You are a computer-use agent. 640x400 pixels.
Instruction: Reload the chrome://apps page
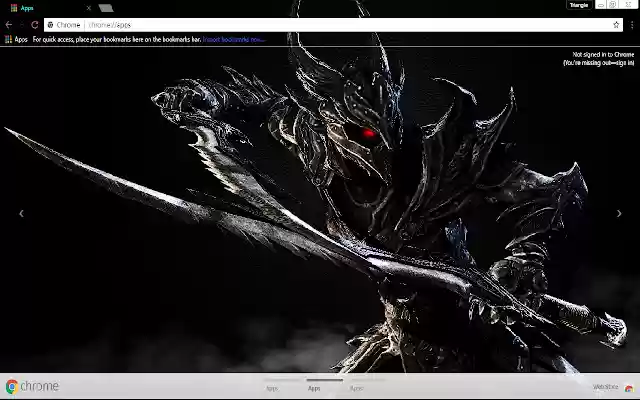pyautogui.click(x=35, y=25)
